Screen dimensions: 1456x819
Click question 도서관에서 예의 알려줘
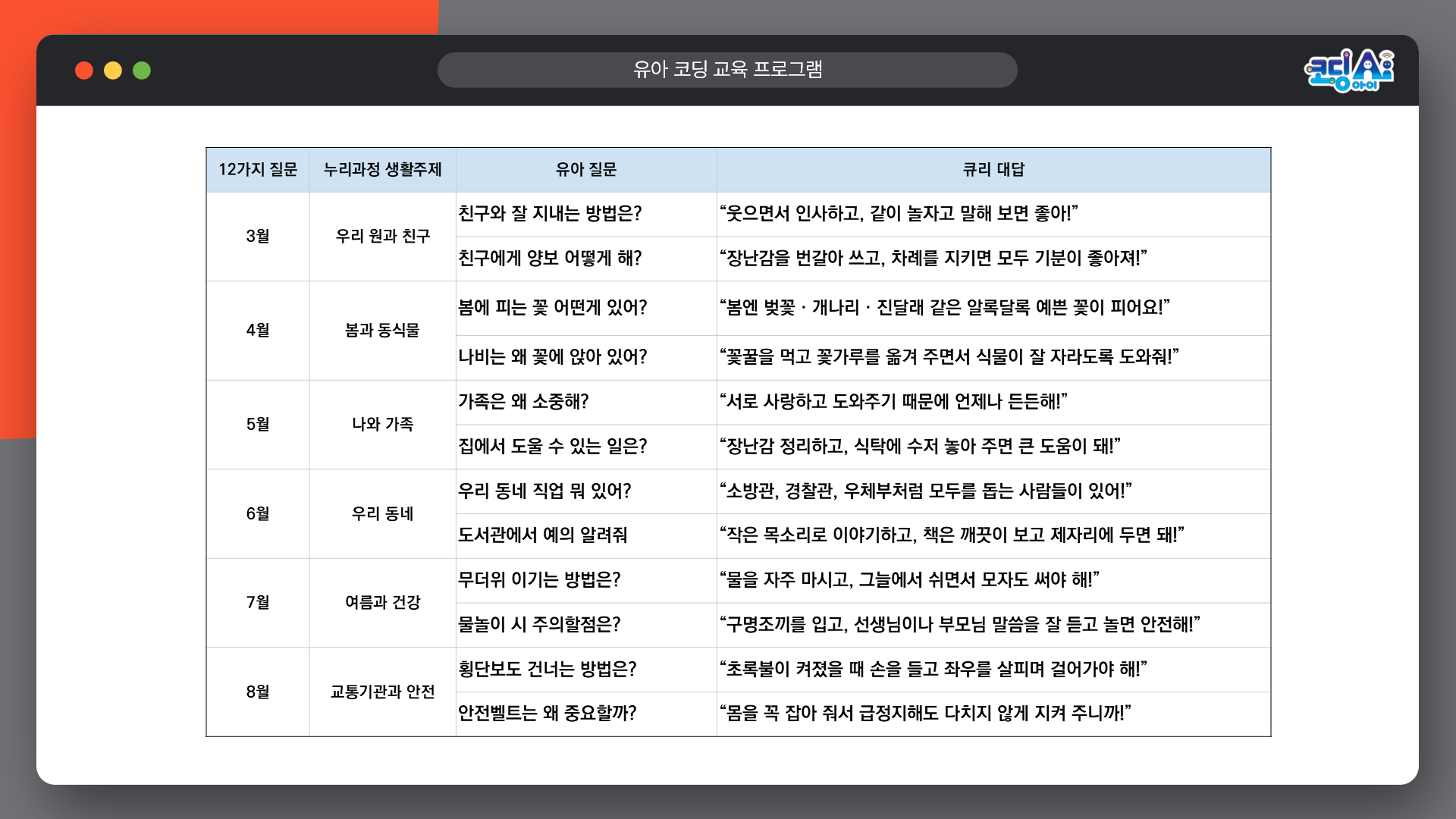(x=542, y=535)
